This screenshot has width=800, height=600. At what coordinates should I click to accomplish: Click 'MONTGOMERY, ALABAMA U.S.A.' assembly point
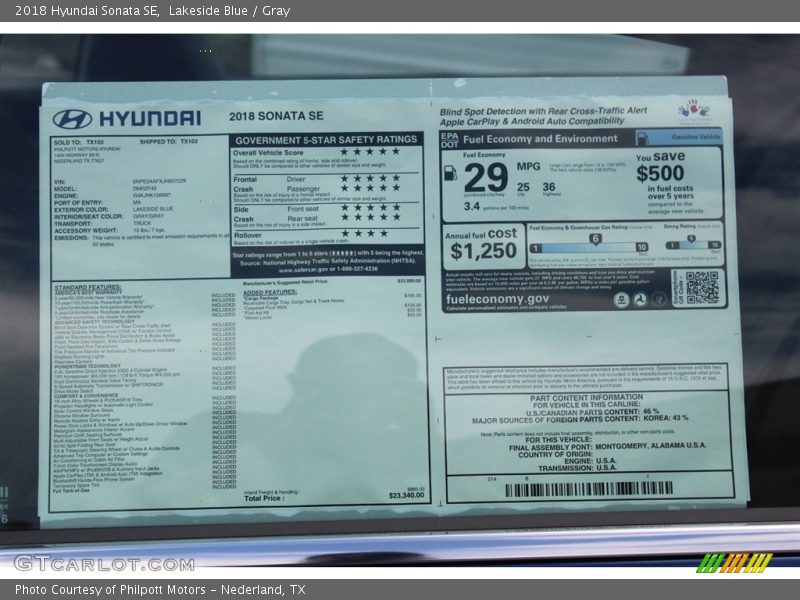651,446
